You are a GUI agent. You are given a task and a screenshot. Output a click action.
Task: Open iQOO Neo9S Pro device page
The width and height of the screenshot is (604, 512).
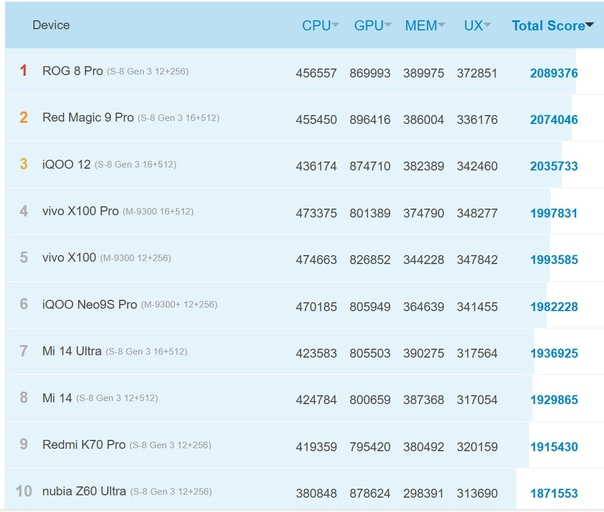coord(89,304)
